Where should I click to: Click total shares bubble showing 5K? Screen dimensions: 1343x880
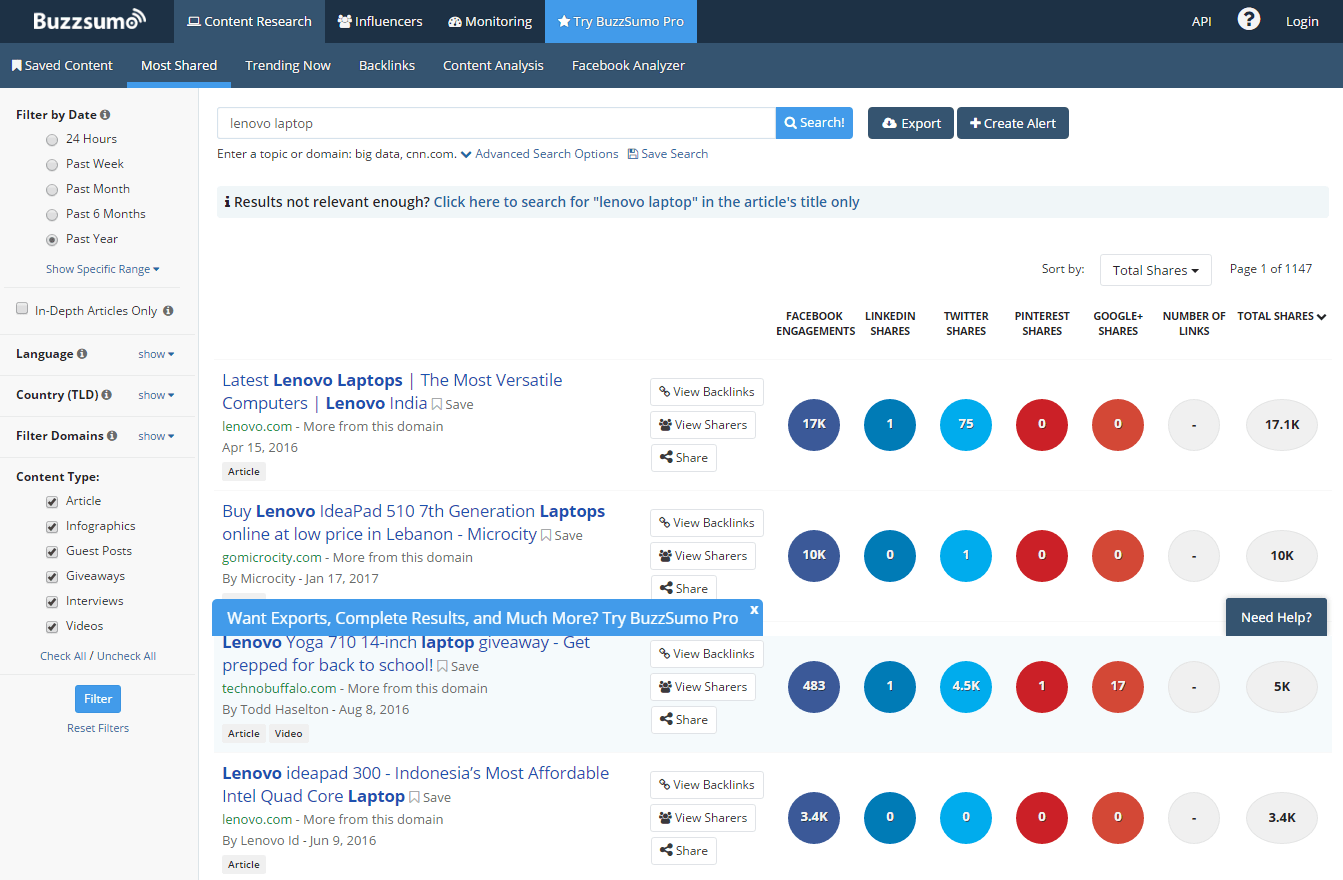click(1282, 686)
